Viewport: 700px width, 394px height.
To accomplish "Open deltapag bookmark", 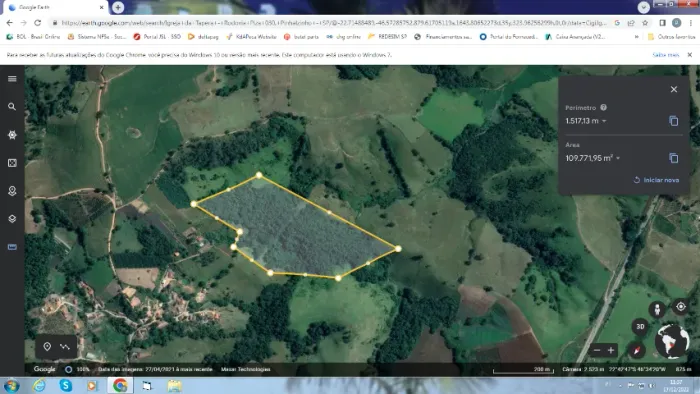I will click(204, 37).
